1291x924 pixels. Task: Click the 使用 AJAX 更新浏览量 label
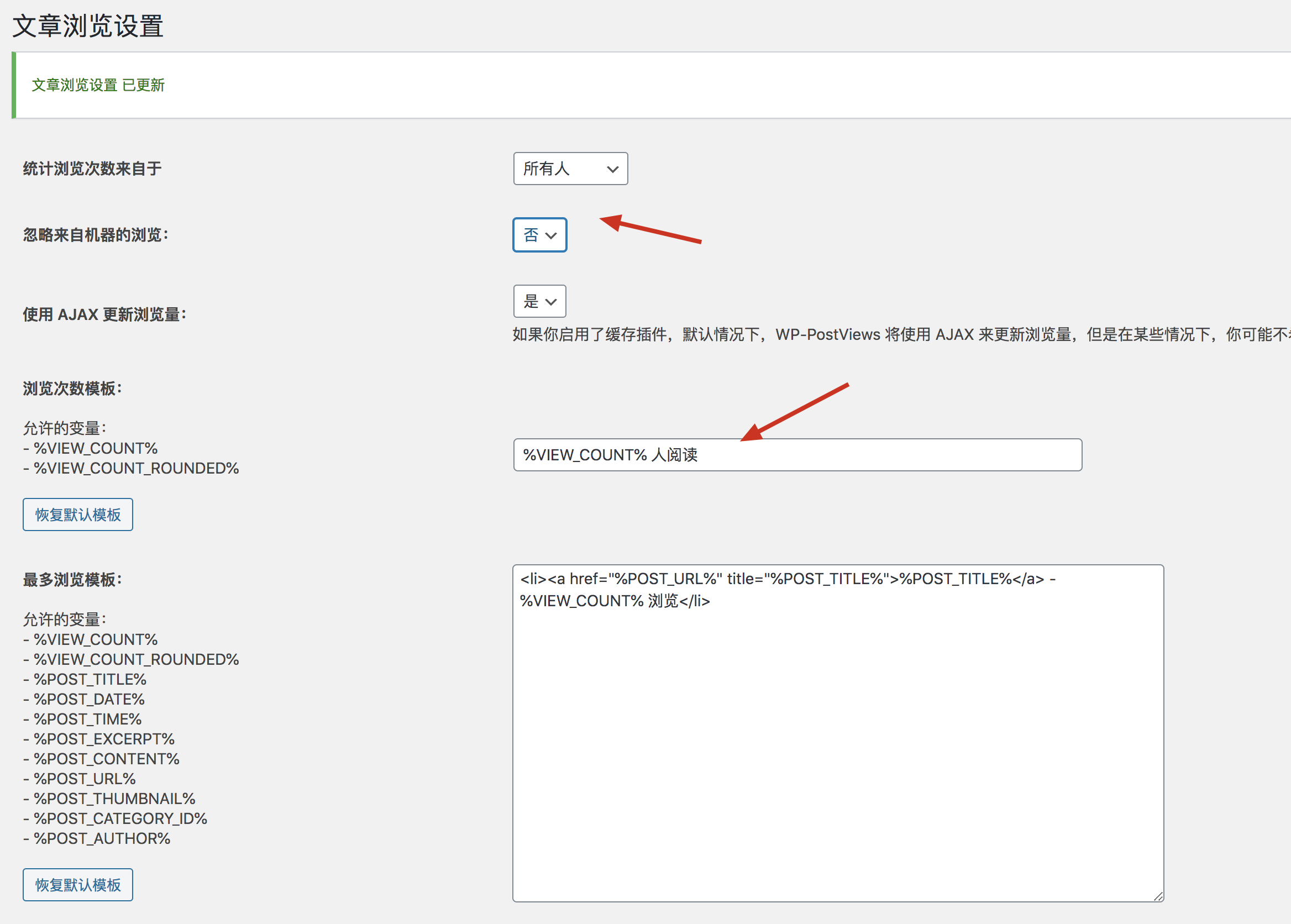[104, 314]
